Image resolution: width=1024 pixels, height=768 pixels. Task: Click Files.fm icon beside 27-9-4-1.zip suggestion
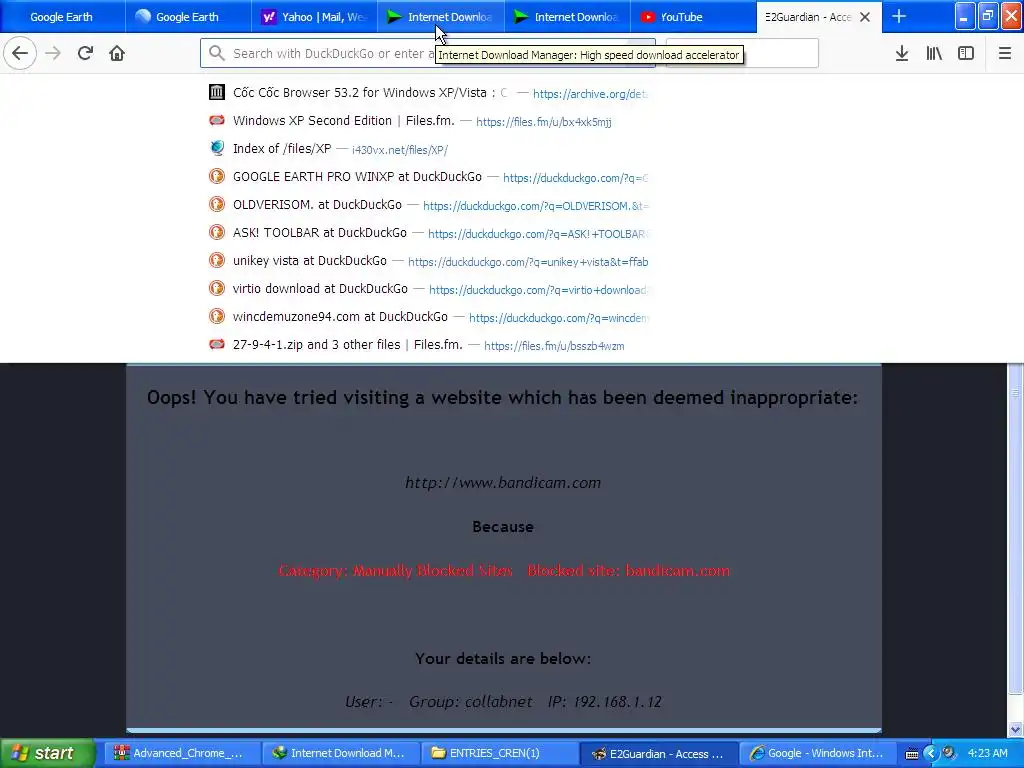click(x=217, y=344)
